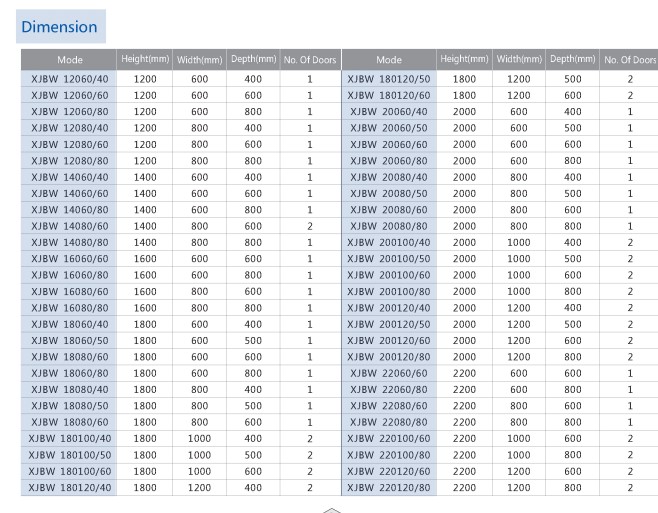
Task: Click the left table's Width(mm) column header
Action: [x=199, y=60]
